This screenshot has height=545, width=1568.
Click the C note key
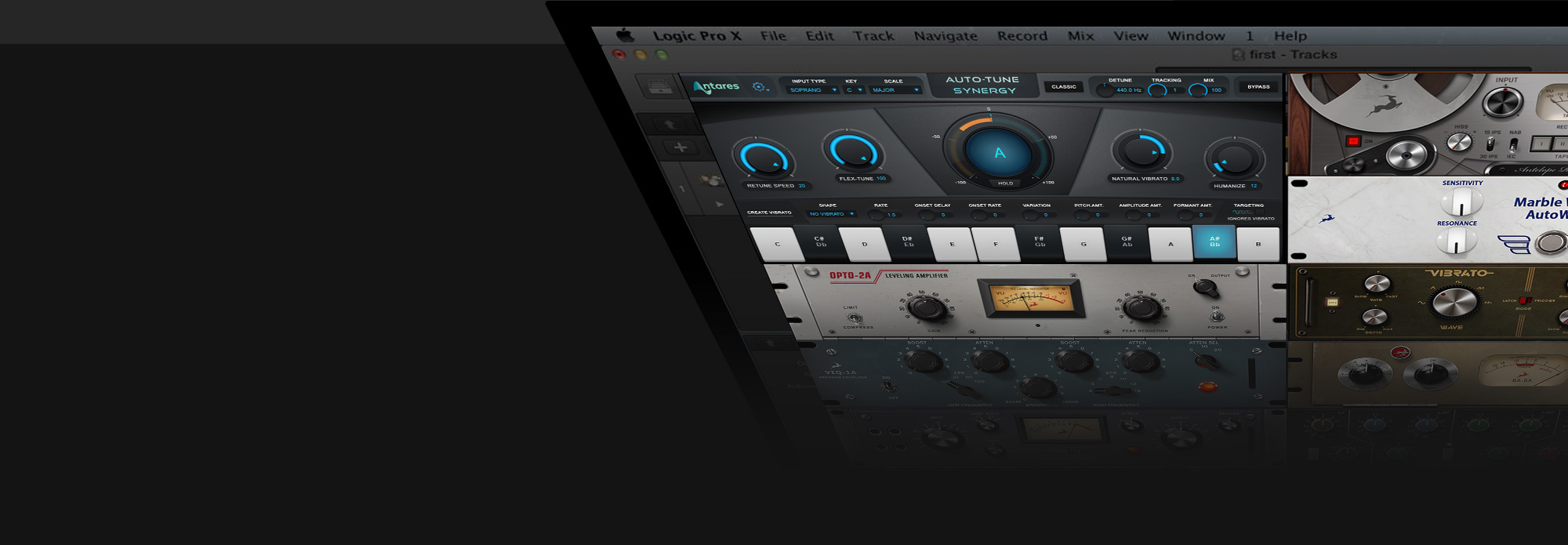pos(777,244)
